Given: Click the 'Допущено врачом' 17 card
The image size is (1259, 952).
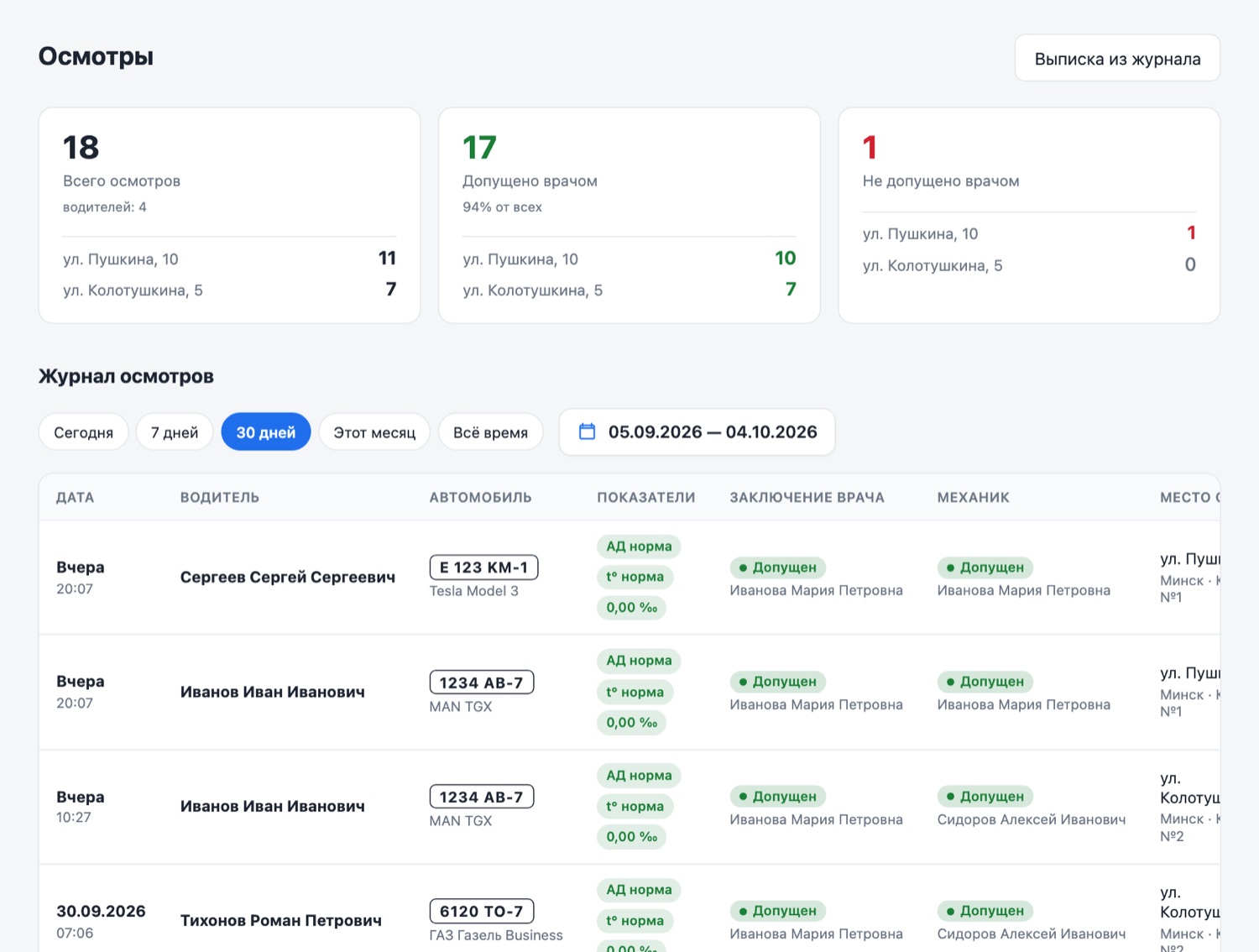Looking at the screenshot, I should [629, 215].
